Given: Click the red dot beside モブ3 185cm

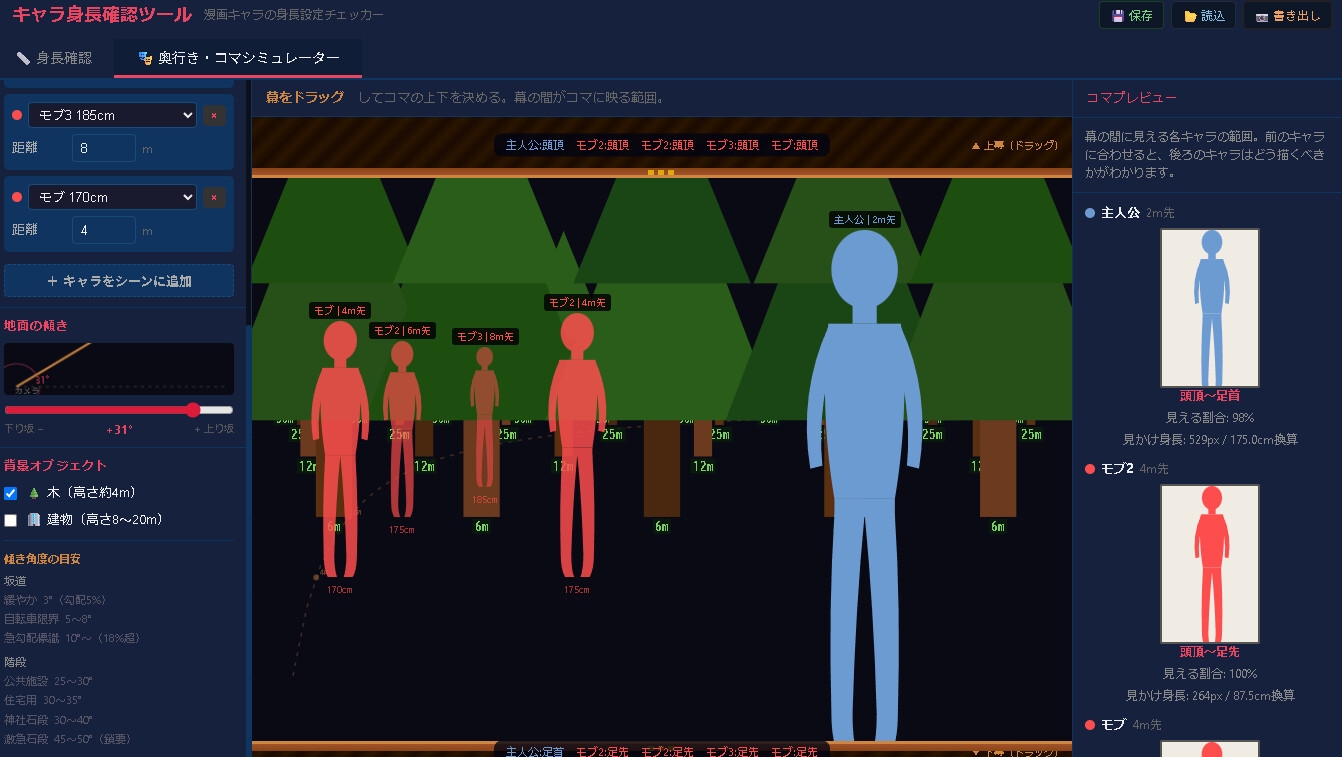Looking at the screenshot, I should [x=17, y=116].
